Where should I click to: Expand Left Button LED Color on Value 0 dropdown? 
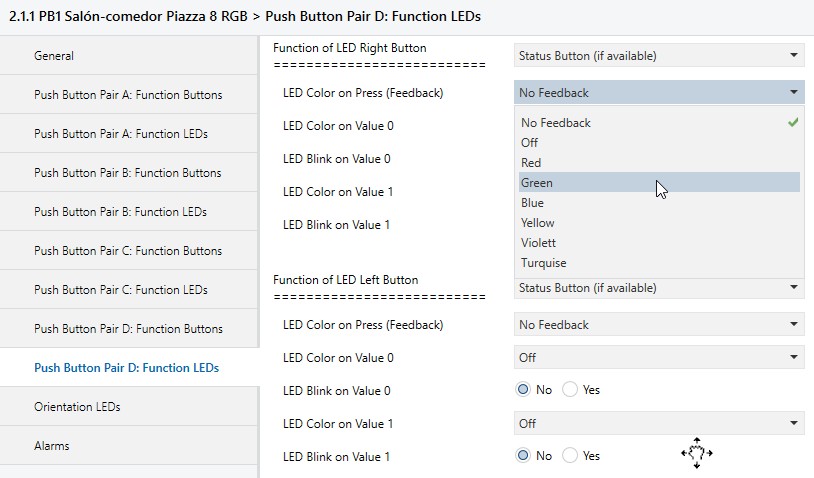pyautogui.click(x=659, y=357)
